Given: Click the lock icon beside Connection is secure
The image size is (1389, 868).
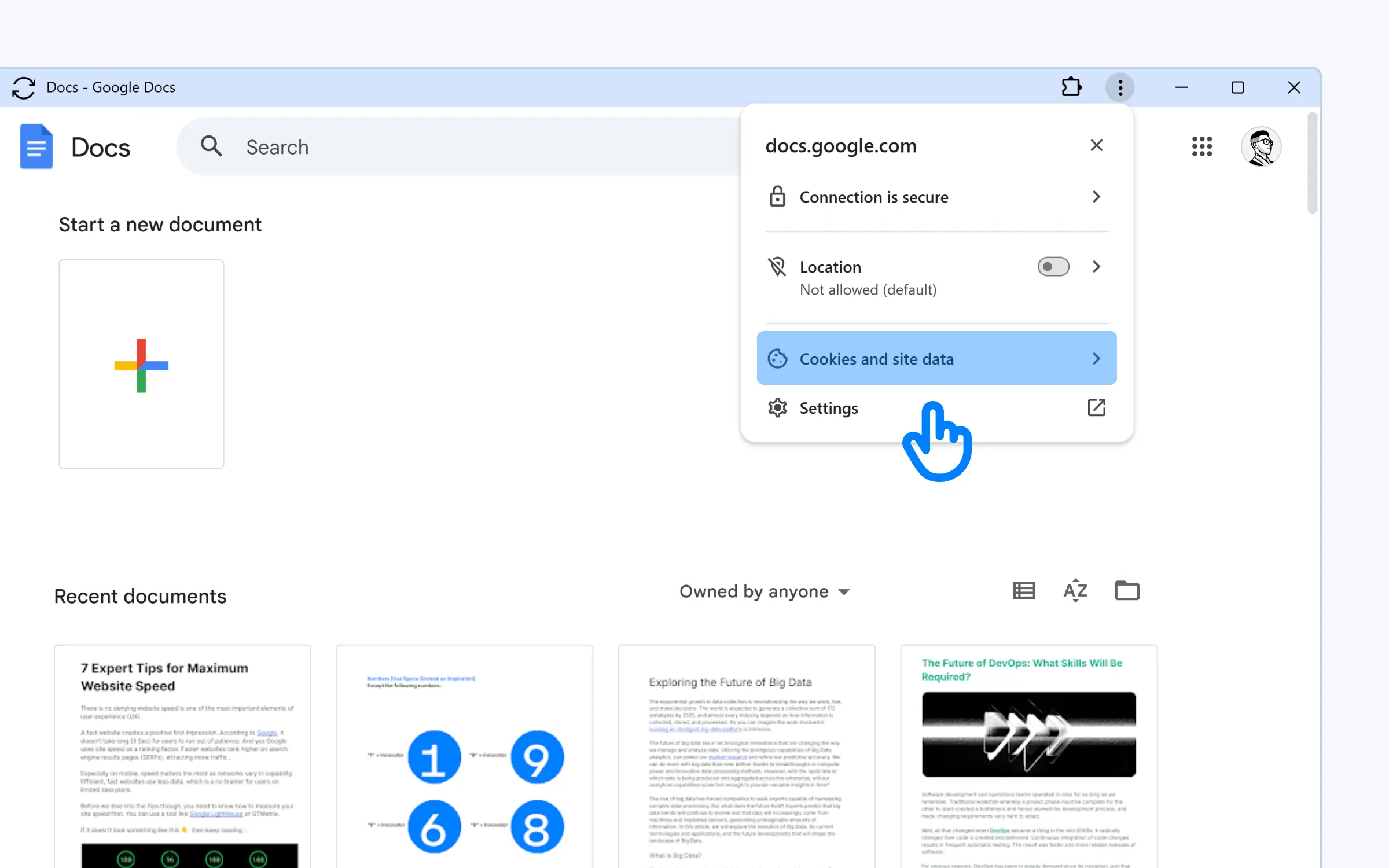Looking at the screenshot, I should pos(777,197).
